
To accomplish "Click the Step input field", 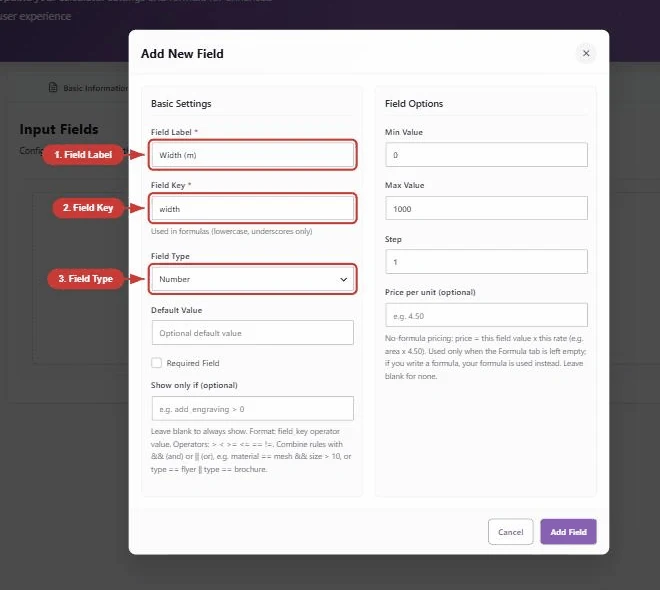I will [x=486, y=262].
